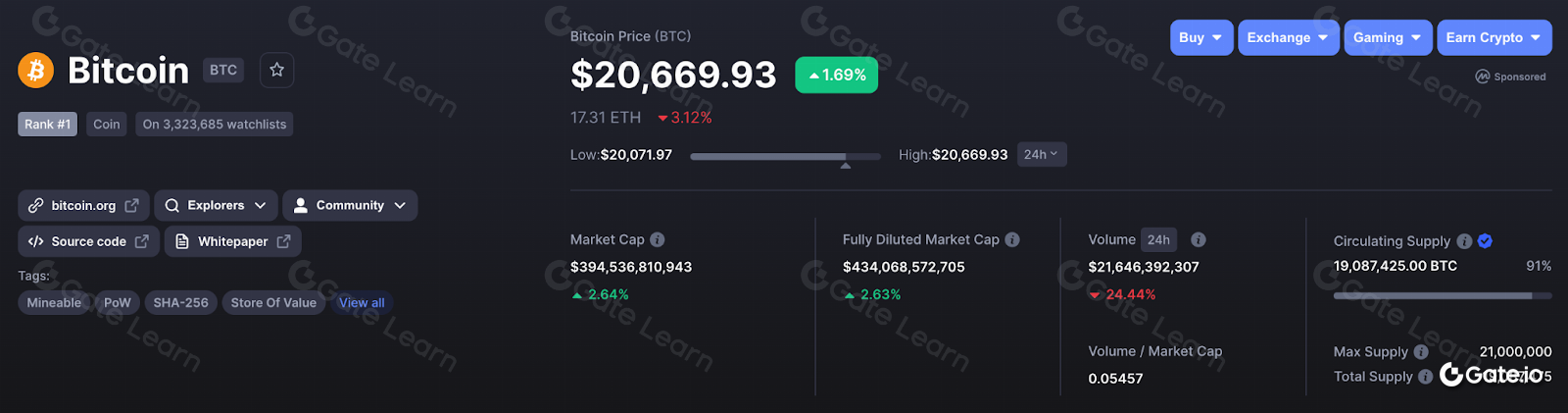Change the 24h price range selector
This screenshot has height=413, width=1568.
(x=1041, y=154)
